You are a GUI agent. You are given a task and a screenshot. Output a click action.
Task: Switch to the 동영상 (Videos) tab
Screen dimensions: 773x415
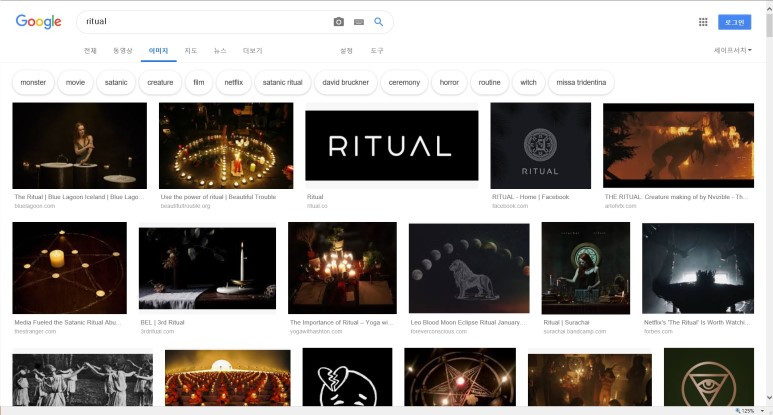123,51
